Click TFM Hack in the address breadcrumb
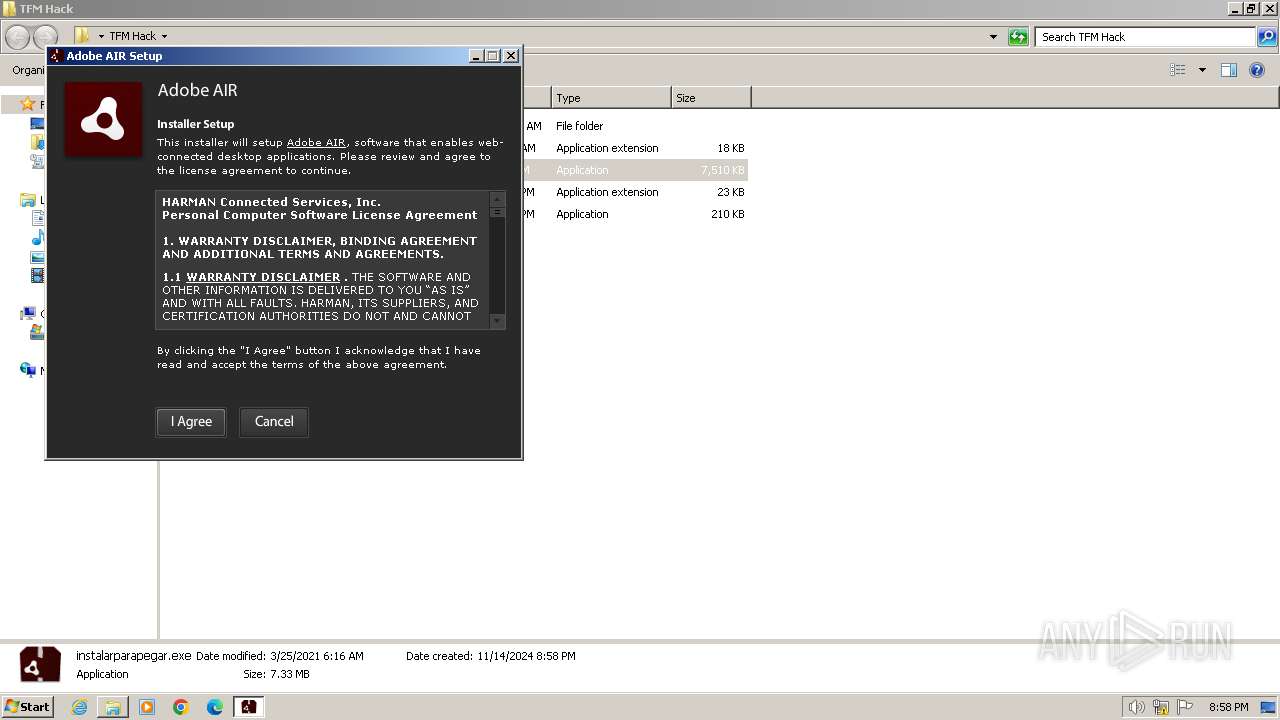The height and width of the screenshot is (720, 1280). 132,37
